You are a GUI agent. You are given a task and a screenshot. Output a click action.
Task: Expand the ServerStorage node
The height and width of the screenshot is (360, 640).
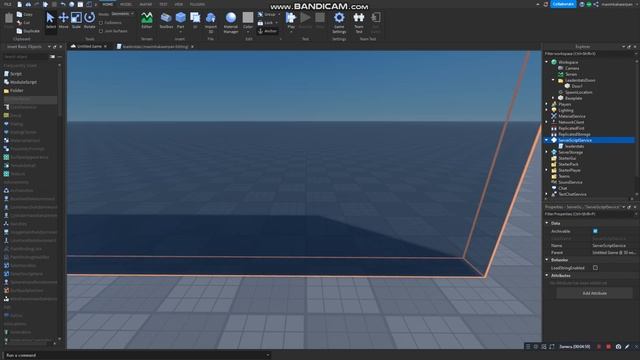547,152
